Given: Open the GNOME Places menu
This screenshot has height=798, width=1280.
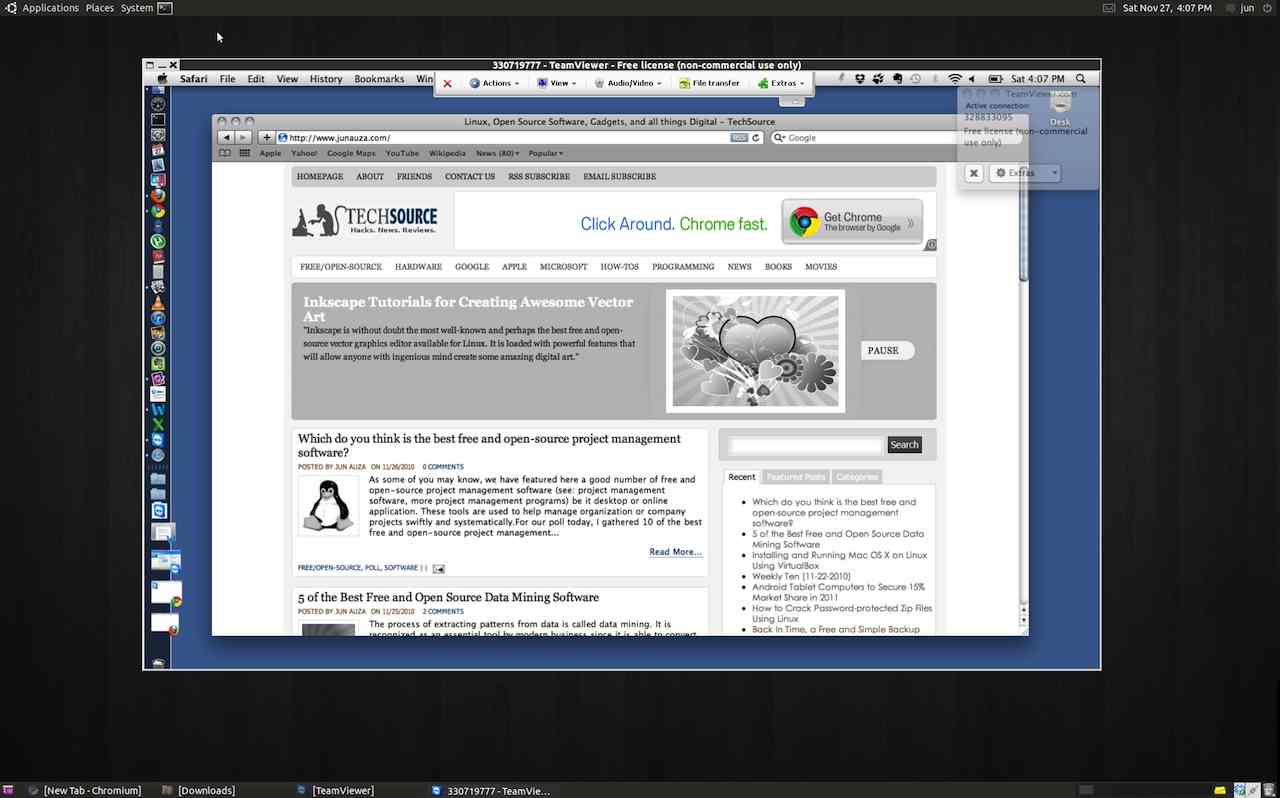Looking at the screenshot, I should [x=99, y=8].
